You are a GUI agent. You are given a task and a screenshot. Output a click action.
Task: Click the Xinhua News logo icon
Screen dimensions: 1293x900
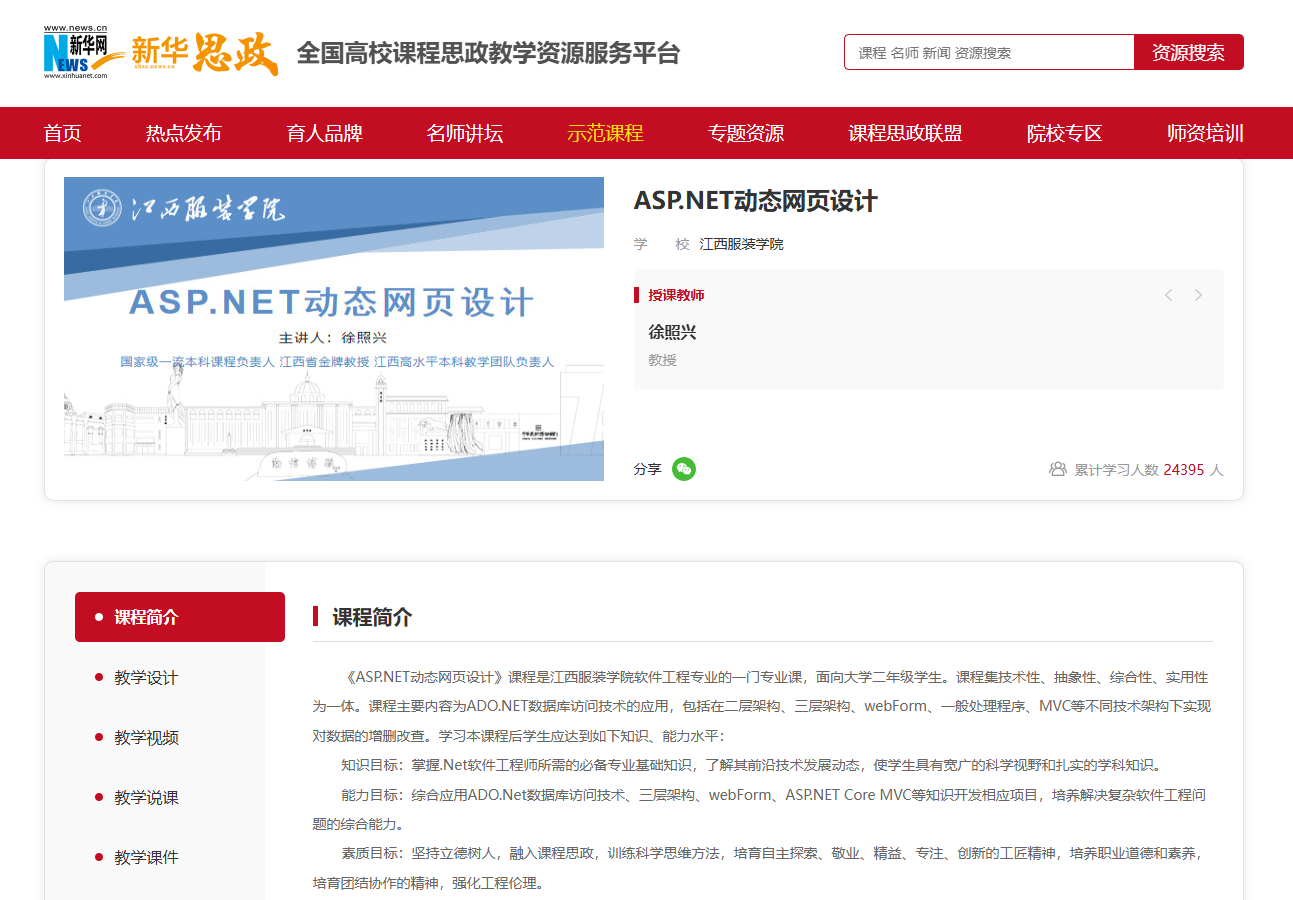(76, 52)
